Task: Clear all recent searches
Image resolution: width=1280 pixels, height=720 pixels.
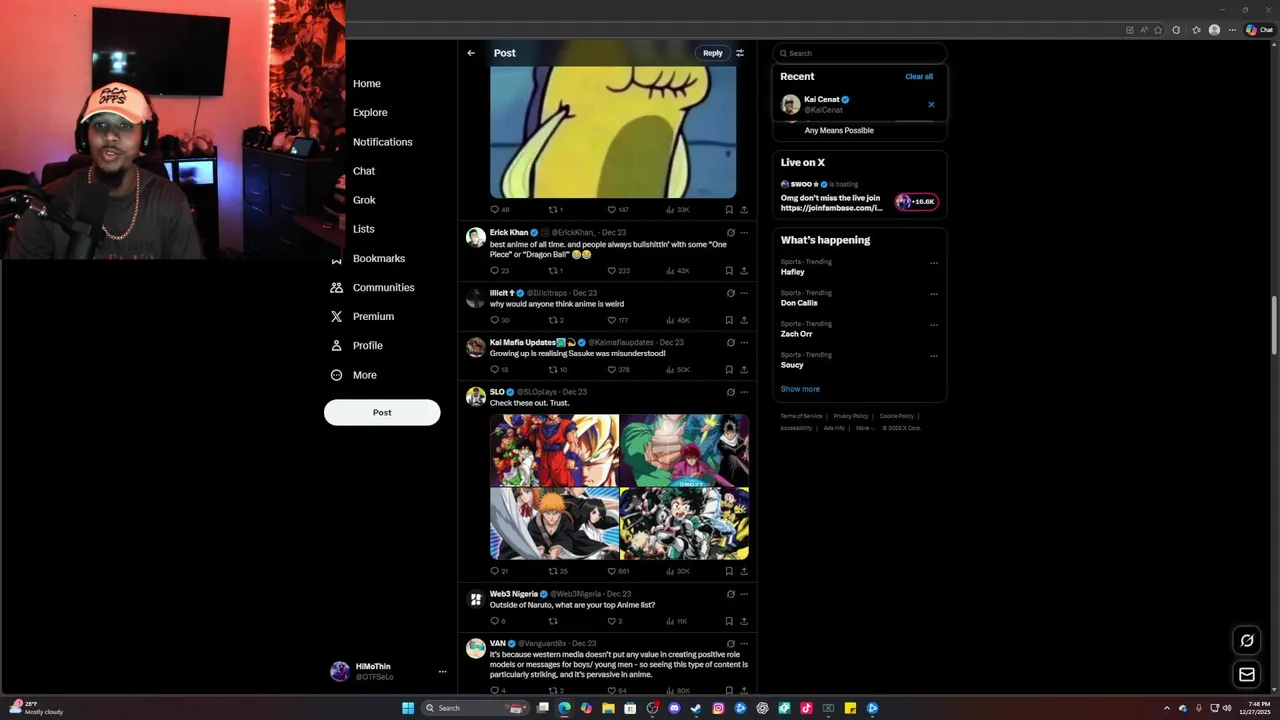Action: point(919,76)
